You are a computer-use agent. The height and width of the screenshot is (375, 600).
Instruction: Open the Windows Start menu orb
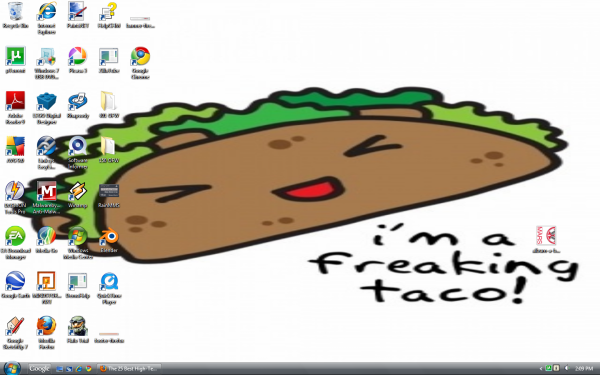pyautogui.click(x=12, y=368)
